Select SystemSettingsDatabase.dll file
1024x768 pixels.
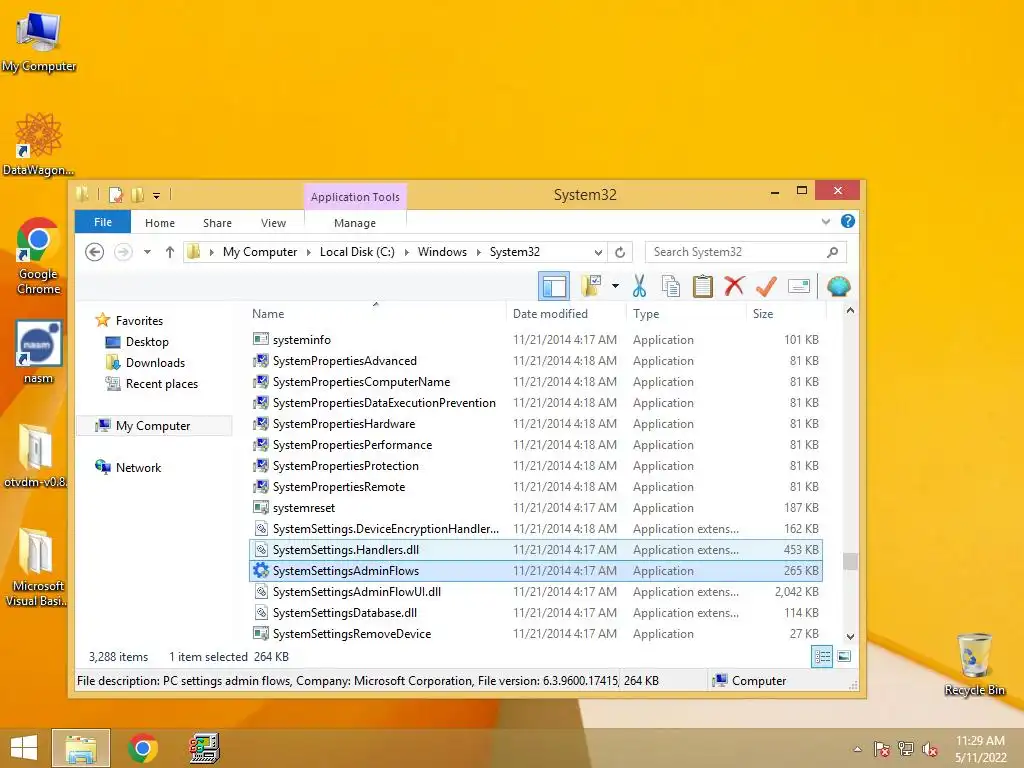click(536, 613)
